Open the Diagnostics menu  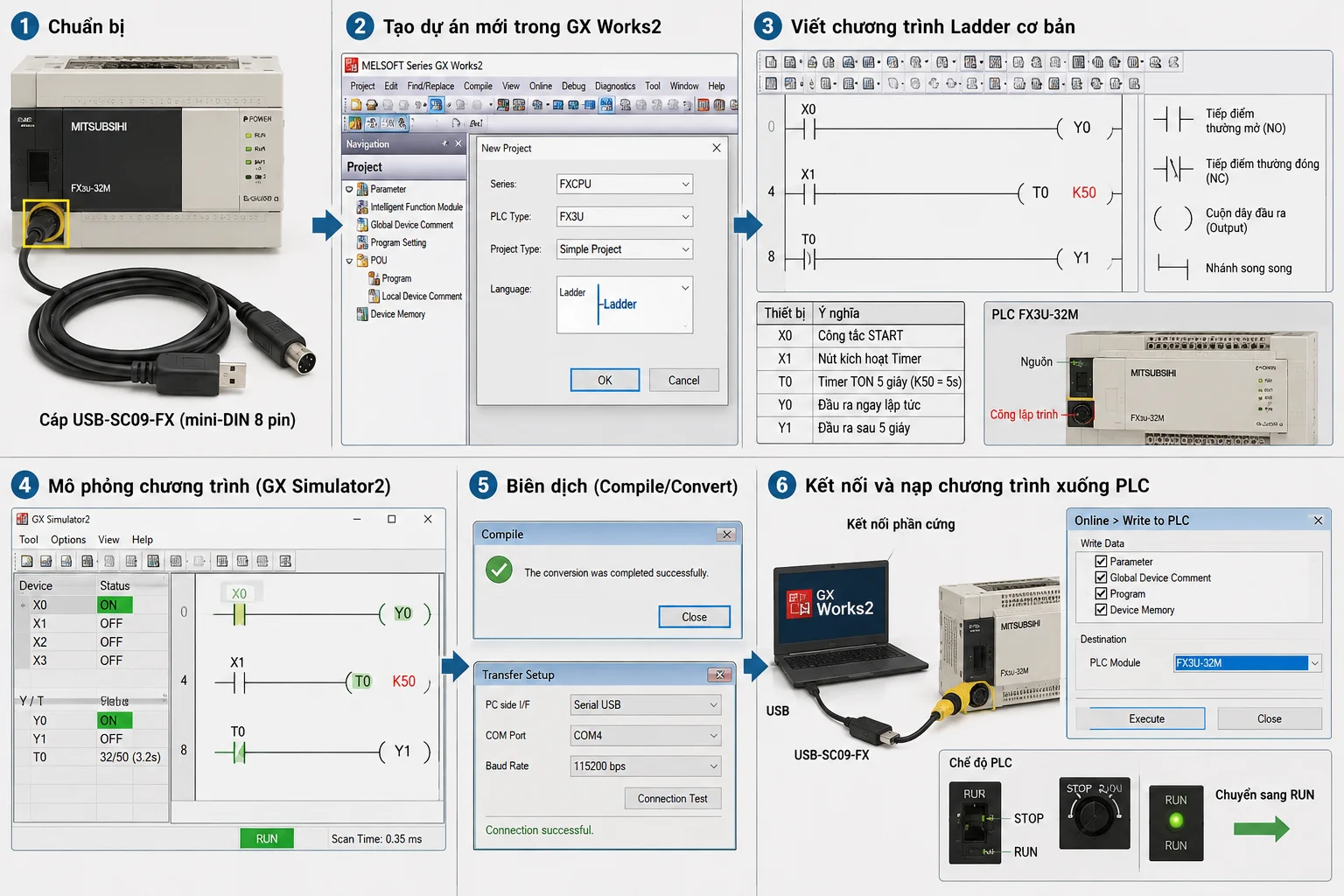coord(615,86)
